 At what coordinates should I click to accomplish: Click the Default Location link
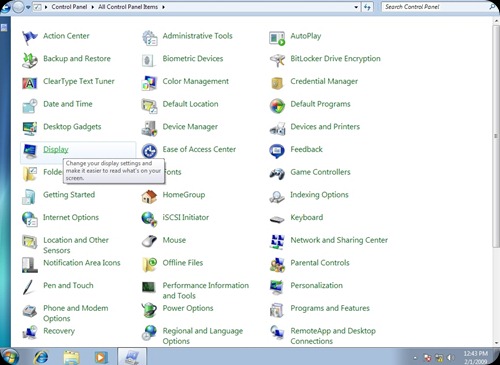point(190,104)
